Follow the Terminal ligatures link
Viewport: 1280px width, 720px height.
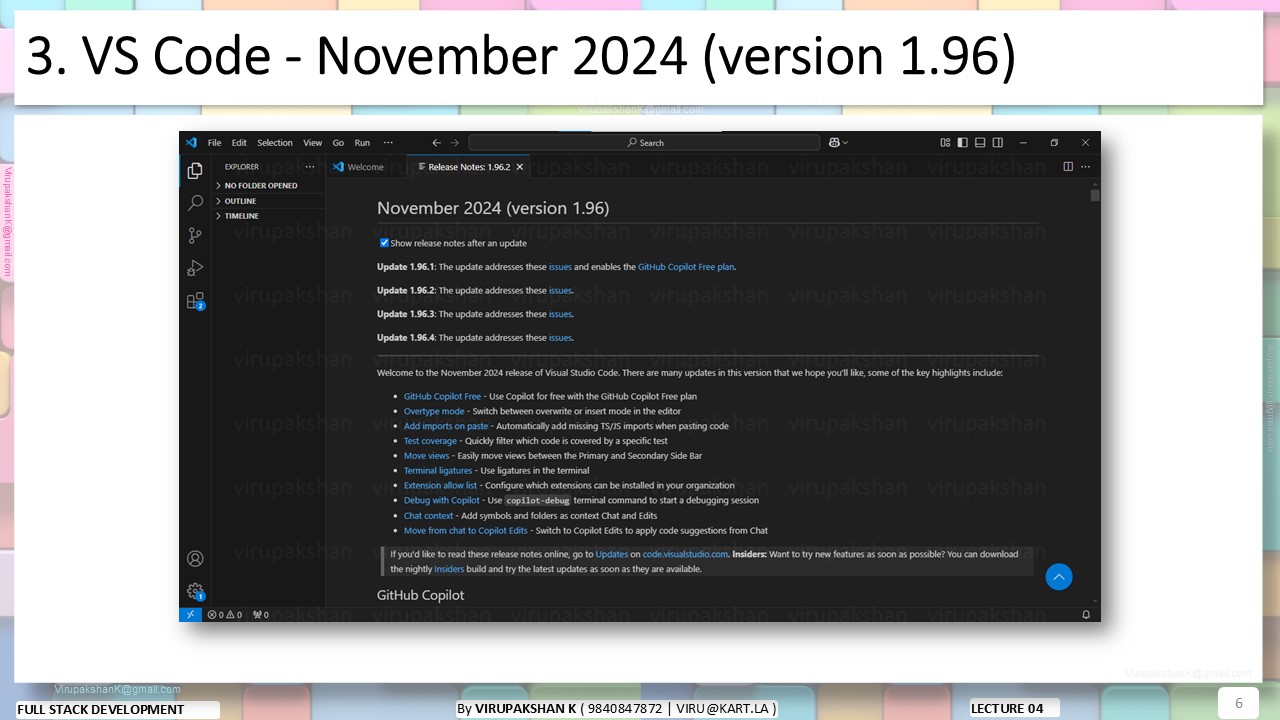(438, 470)
